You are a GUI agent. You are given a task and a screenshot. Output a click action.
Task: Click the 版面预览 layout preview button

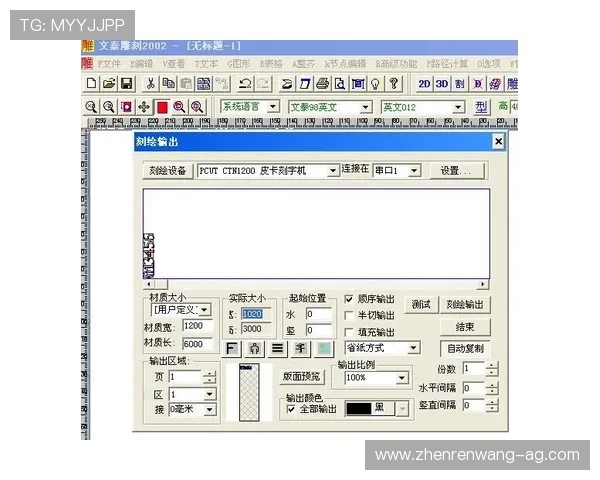click(x=302, y=377)
